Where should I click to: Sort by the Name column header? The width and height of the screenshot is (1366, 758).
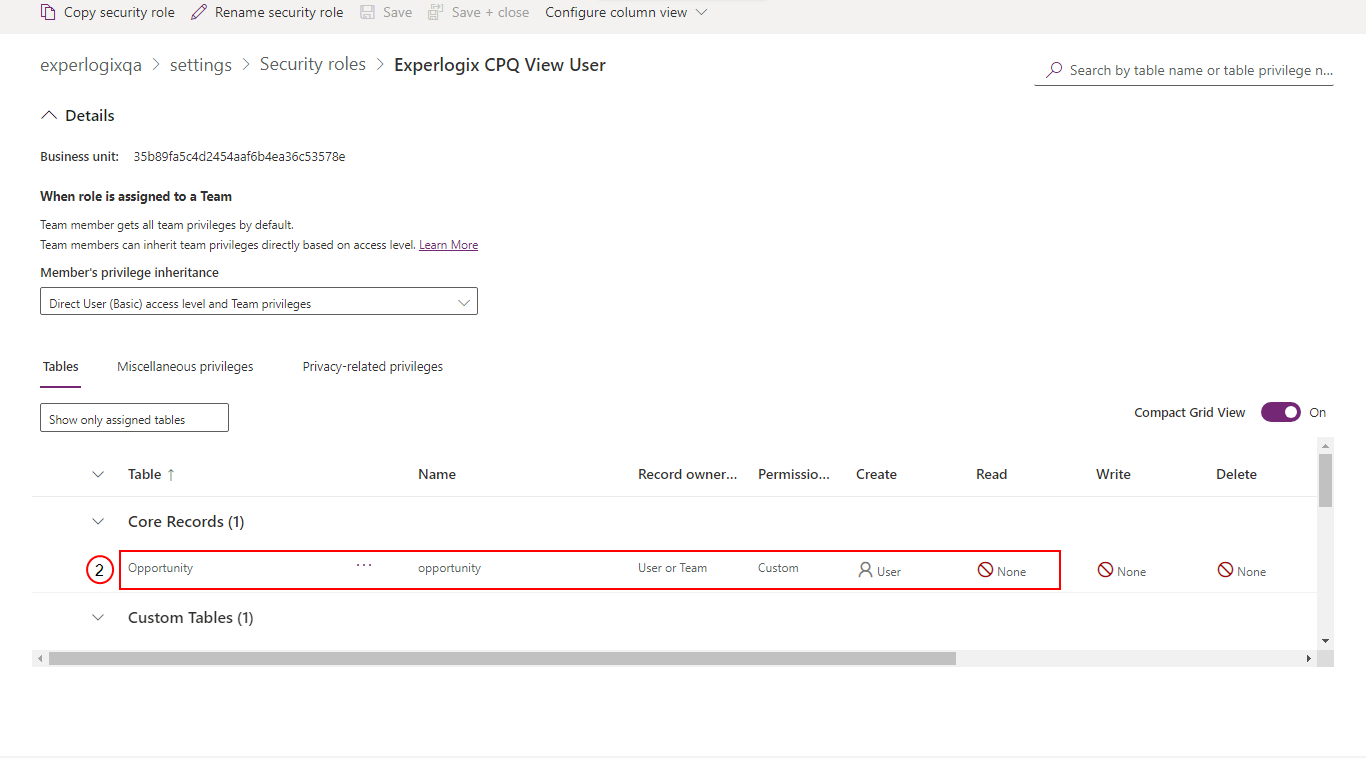click(437, 474)
